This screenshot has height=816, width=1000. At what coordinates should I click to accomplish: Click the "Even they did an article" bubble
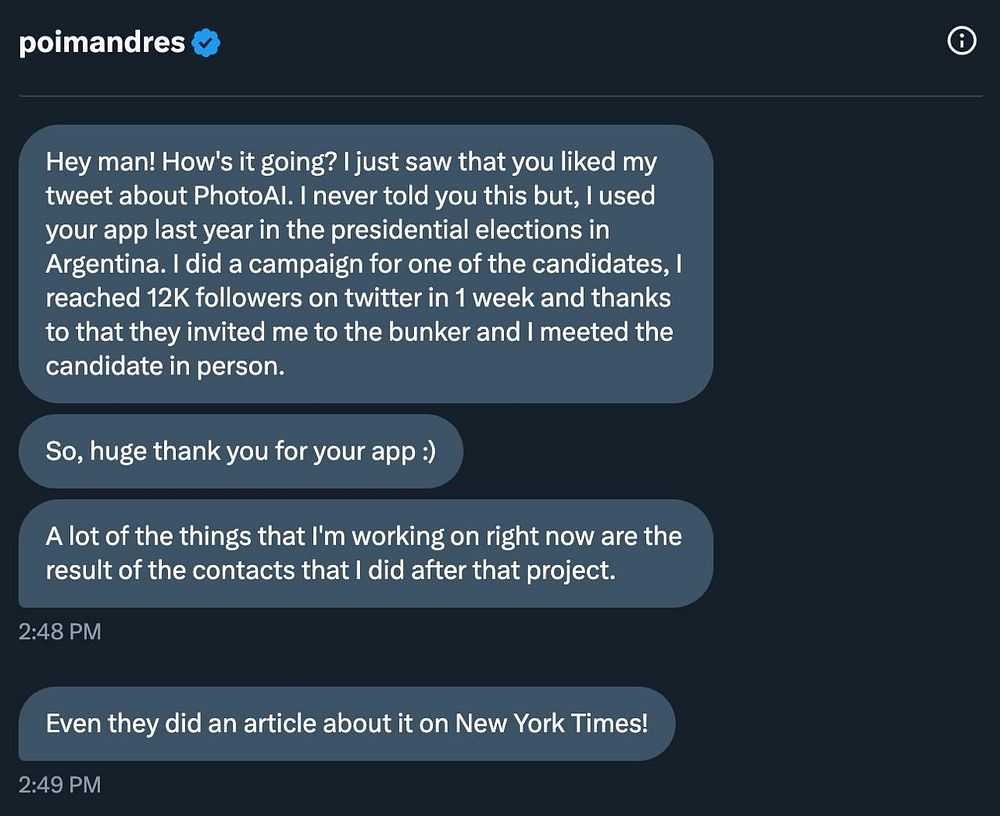(x=346, y=723)
